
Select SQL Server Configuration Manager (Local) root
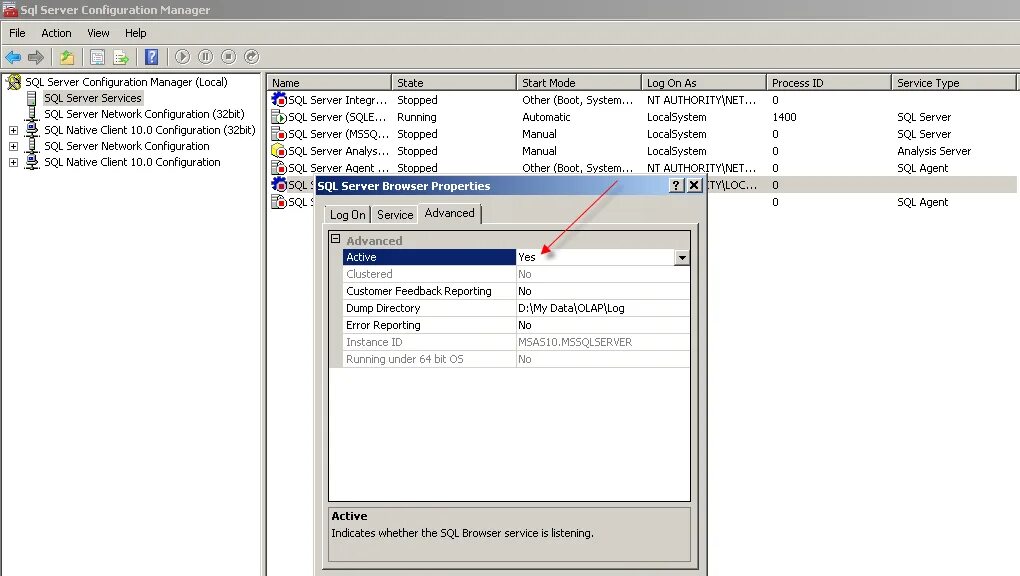(x=126, y=82)
